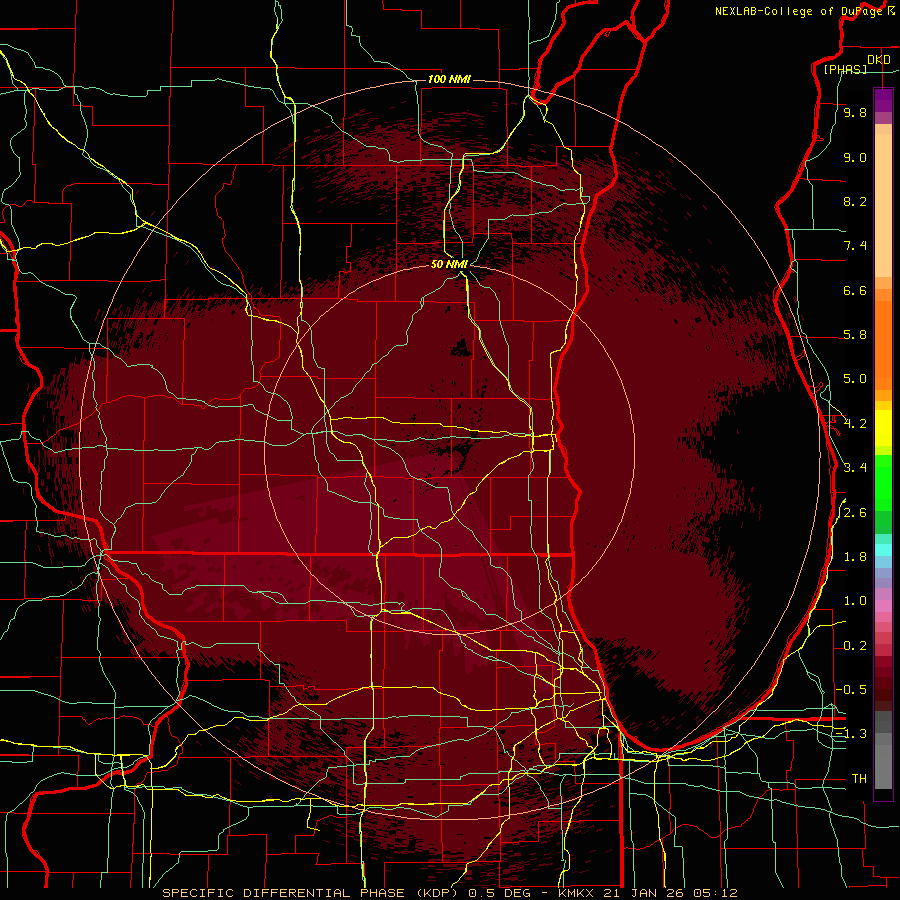Click the 0.2 scale value
900x900 pixels.
pos(855,646)
